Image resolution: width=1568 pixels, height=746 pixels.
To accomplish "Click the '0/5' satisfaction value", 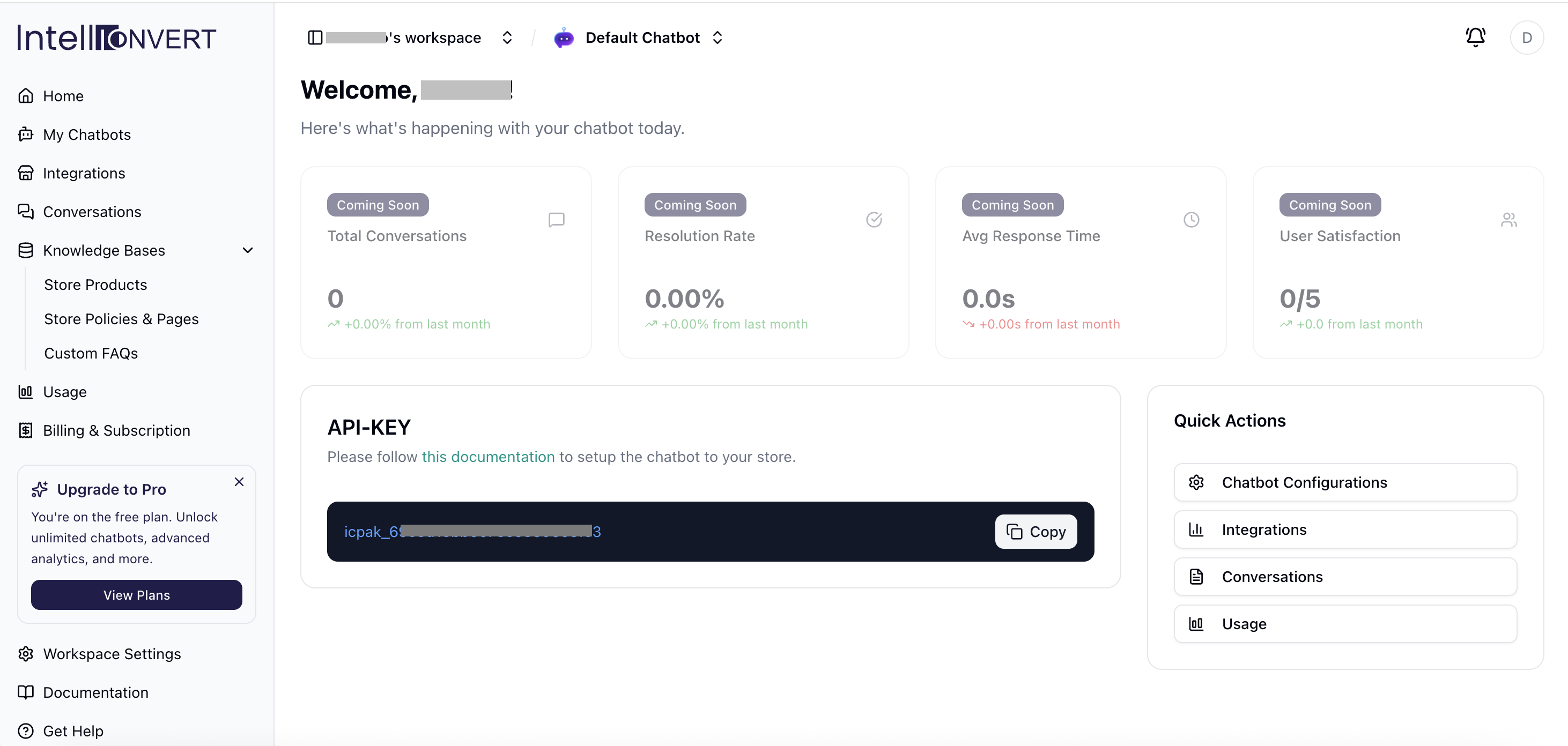I will tap(1299, 299).
